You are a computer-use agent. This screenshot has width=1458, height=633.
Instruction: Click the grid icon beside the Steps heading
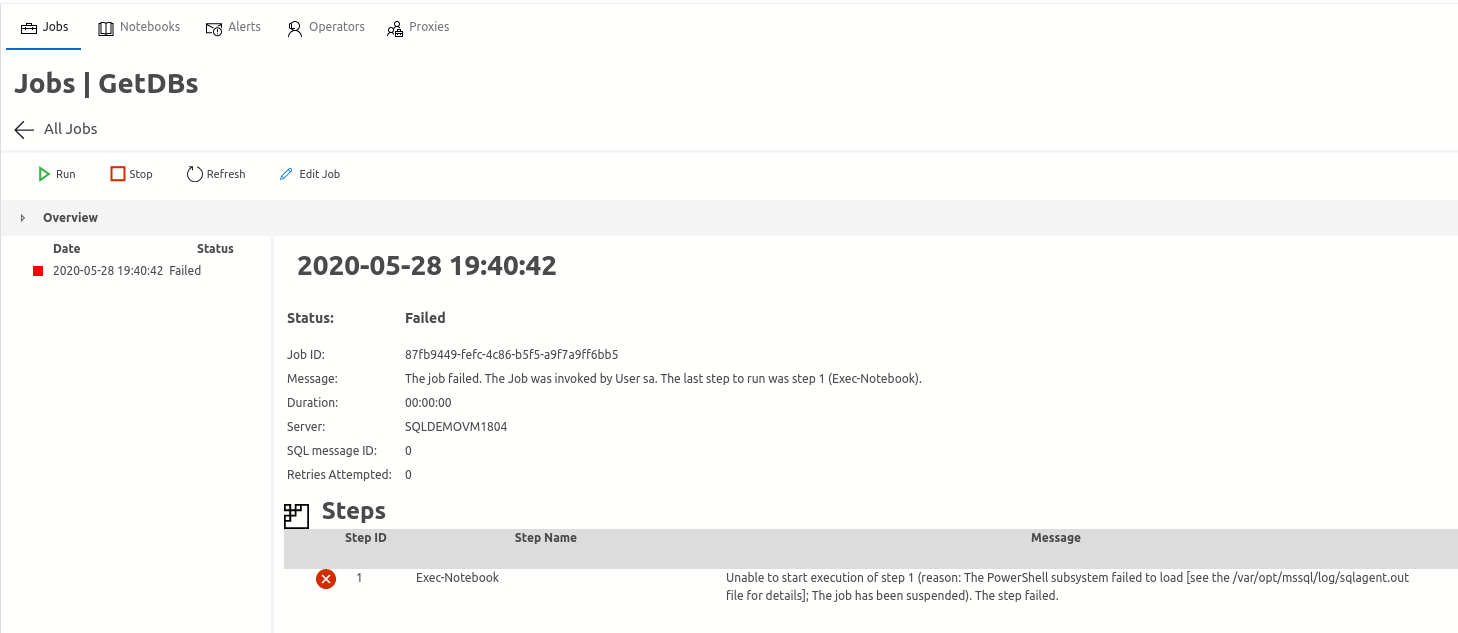click(296, 515)
